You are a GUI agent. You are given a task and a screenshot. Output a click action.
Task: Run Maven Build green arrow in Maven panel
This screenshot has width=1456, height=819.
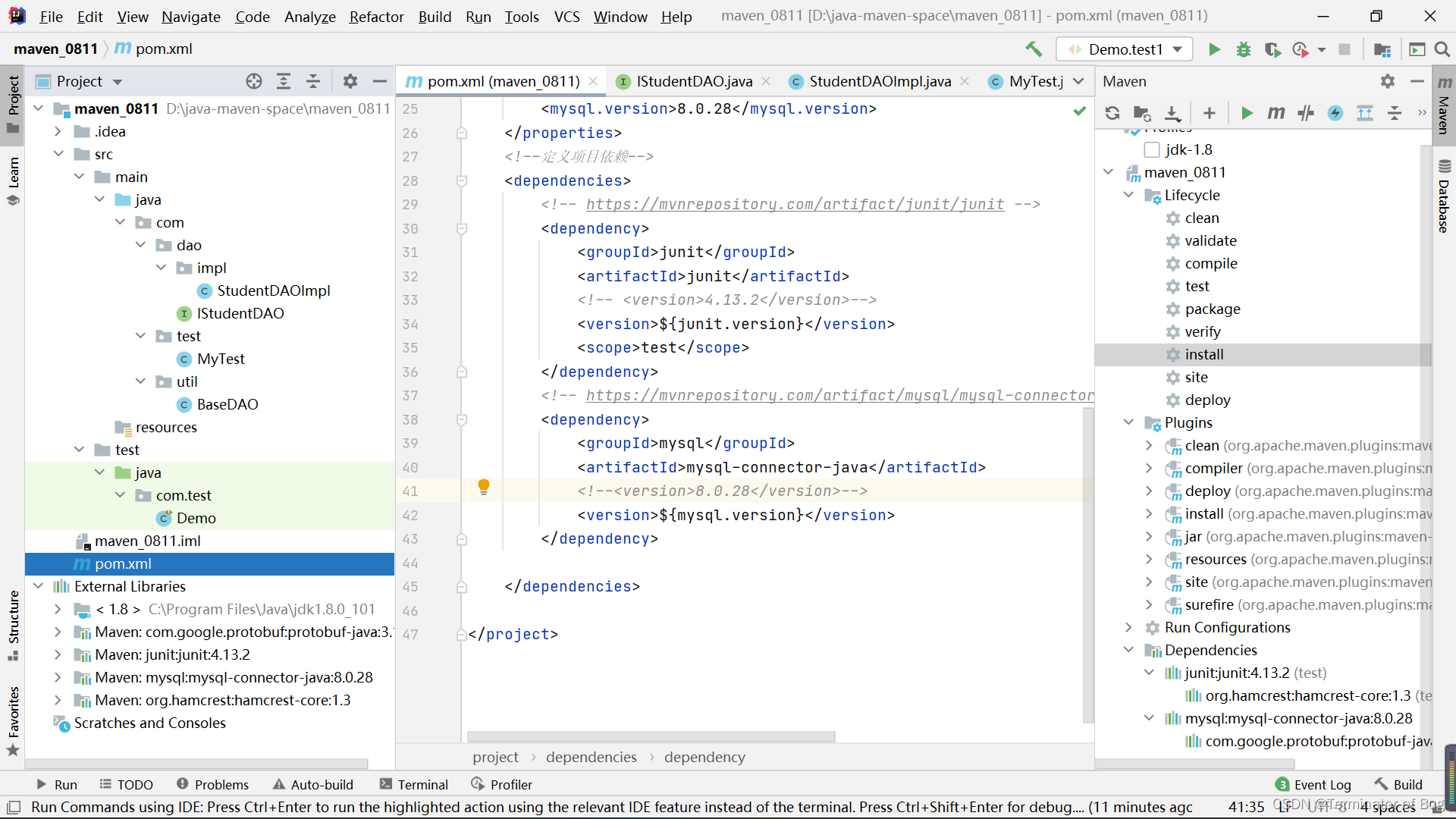click(1247, 113)
